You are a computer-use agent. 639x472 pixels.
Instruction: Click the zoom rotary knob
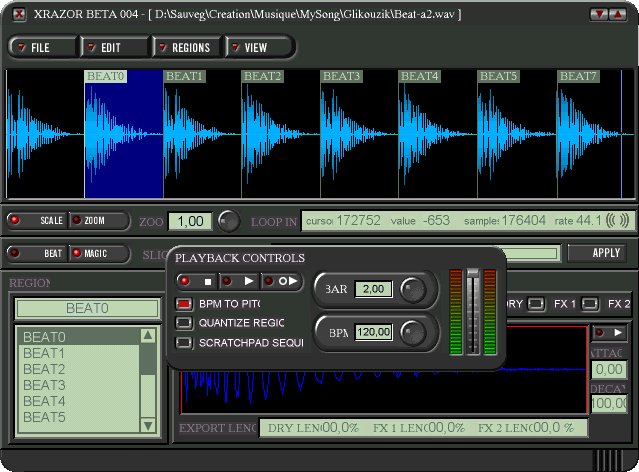tap(229, 221)
